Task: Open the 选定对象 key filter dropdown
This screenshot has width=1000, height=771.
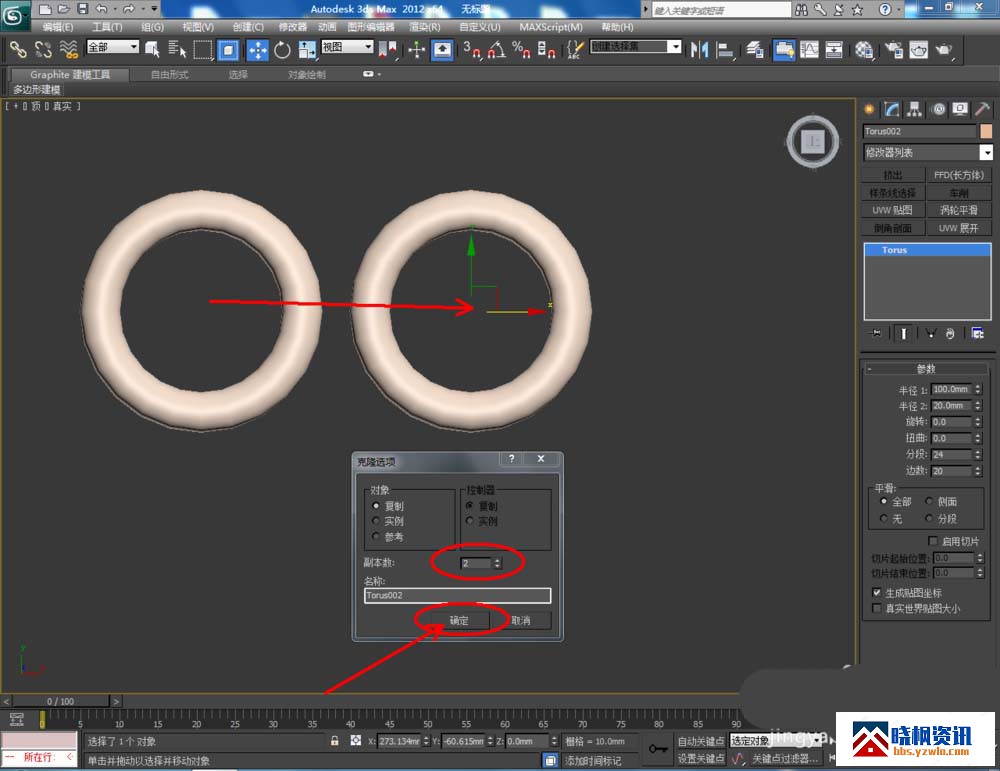Action: pyautogui.click(x=775, y=740)
